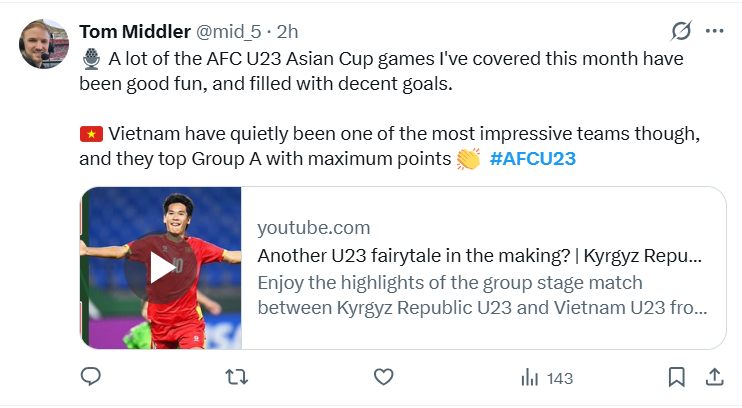Like the tweet with the heart

[383, 377]
